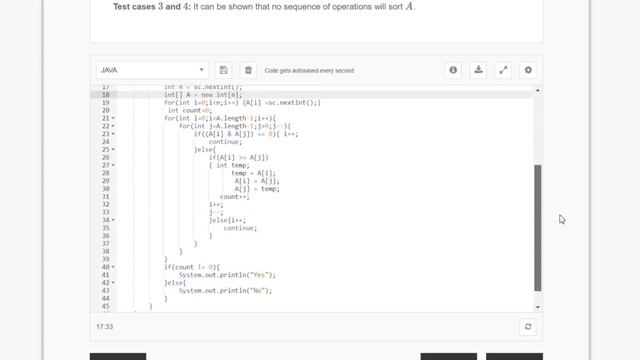Open the editor settings gear
The width and height of the screenshot is (640, 360).
pyautogui.click(x=528, y=70)
